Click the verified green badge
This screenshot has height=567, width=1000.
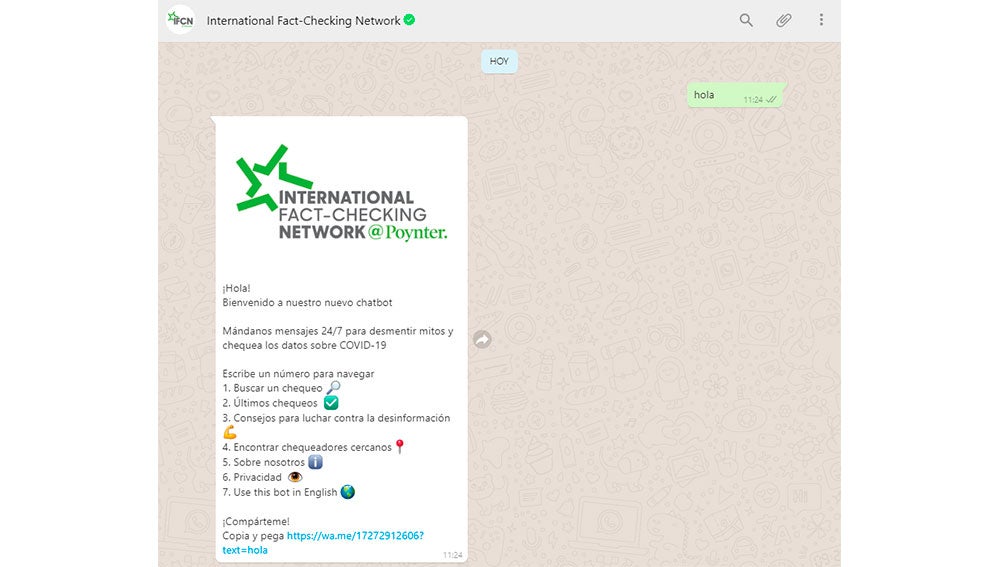click(x=409, y=20)
